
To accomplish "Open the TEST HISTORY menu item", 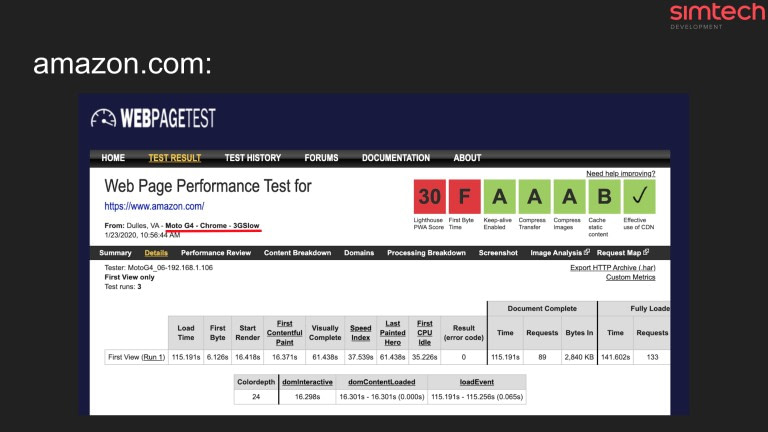I will coord(252,158).
